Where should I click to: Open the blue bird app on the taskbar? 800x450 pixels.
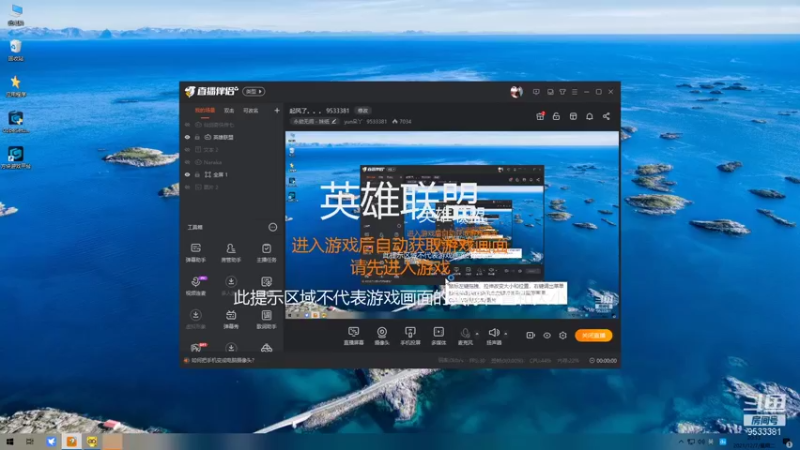point(51,442)
